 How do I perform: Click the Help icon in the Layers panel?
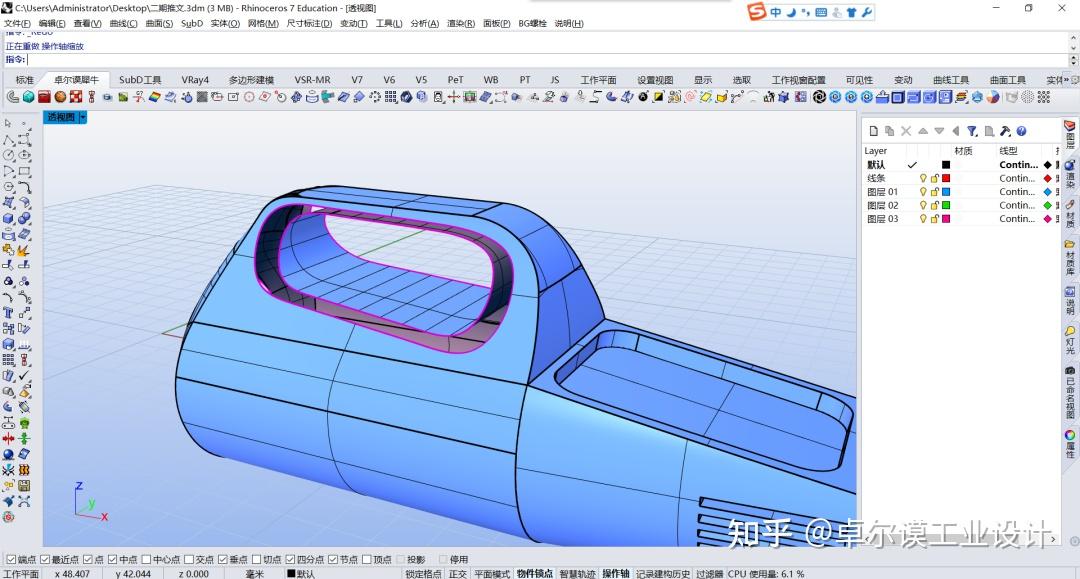(1021, 131)
